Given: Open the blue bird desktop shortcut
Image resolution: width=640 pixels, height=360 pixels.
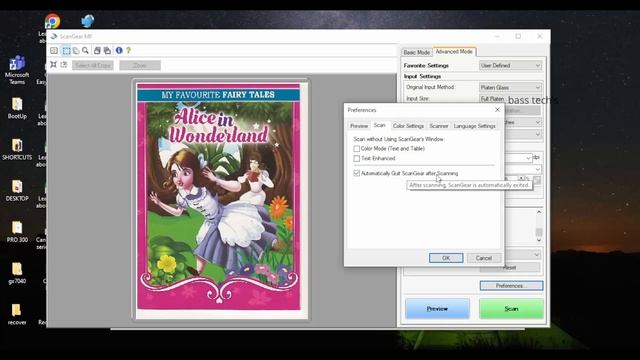Looking at the screenshot, I should [x=87, y=21].
